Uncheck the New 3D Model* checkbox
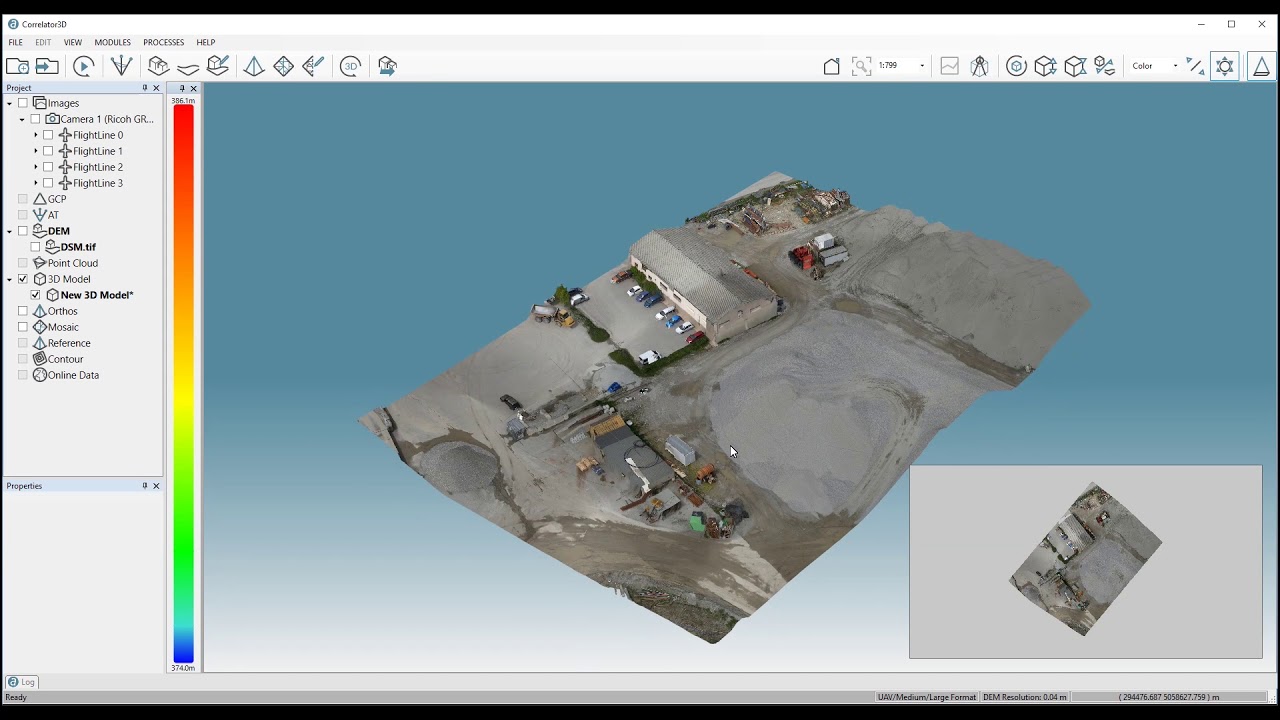The width and height of the screenshot is (1280, 720). [36, 295]
